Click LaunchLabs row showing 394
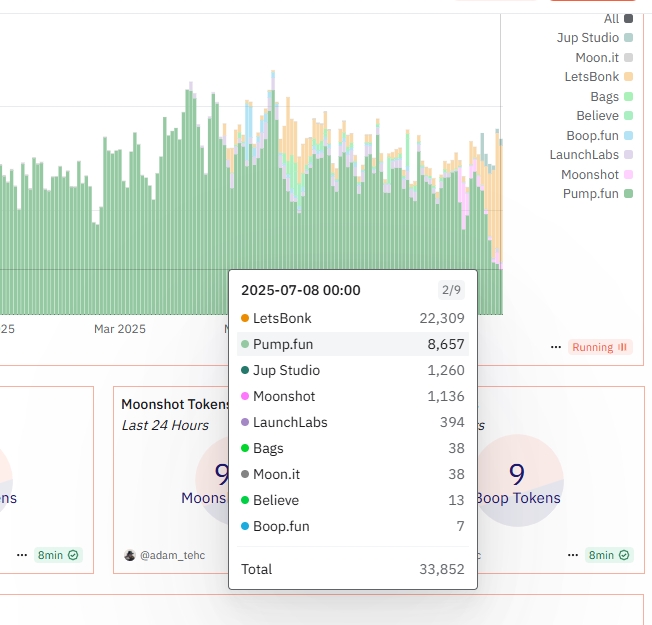 (353, 422)
